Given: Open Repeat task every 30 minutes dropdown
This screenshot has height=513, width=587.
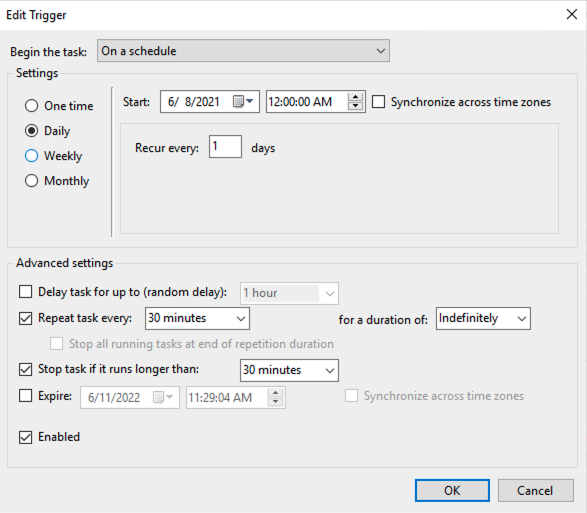Looking at the screenshot, I should [197, 319].
